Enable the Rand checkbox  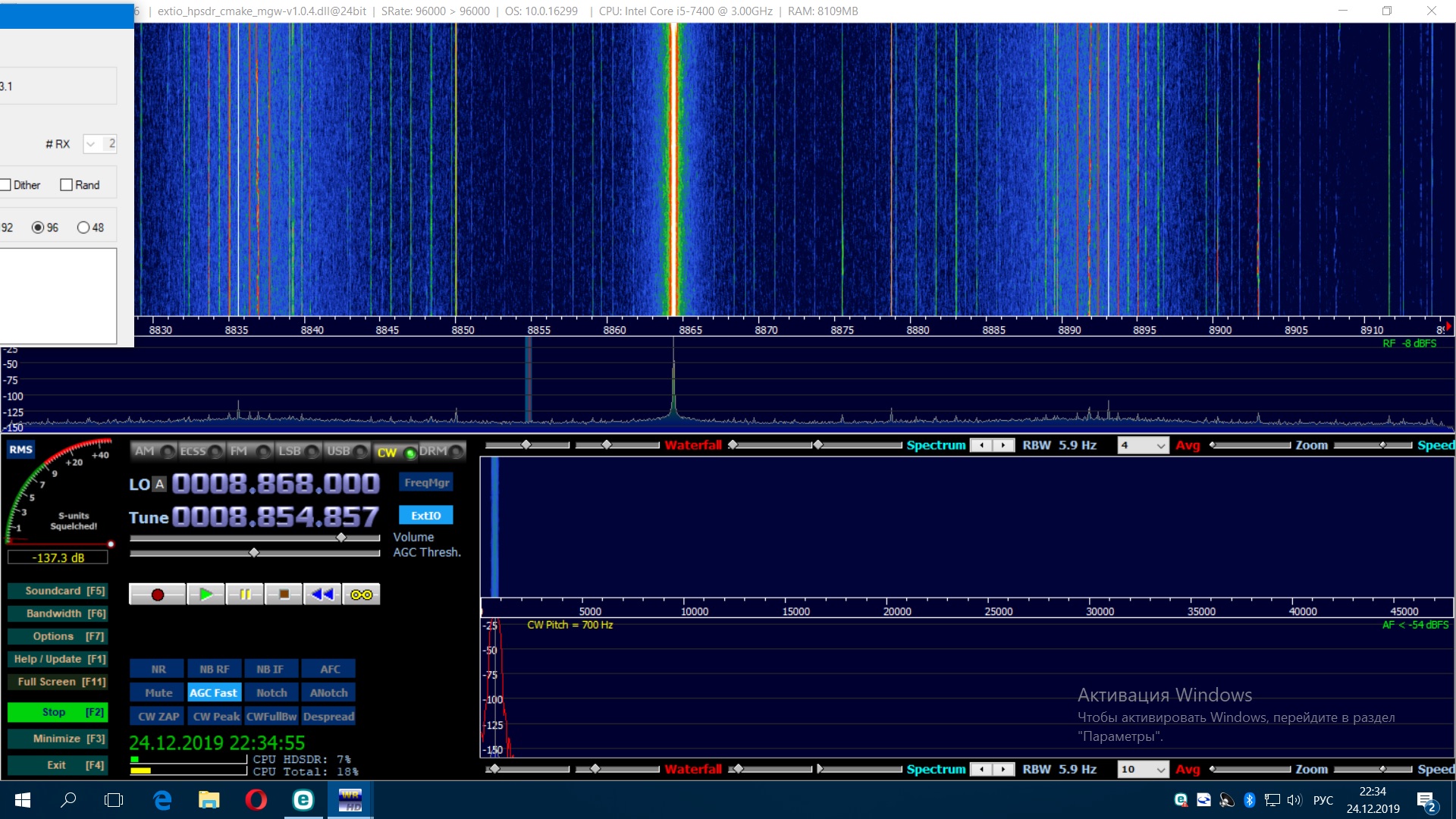[67, 185]
